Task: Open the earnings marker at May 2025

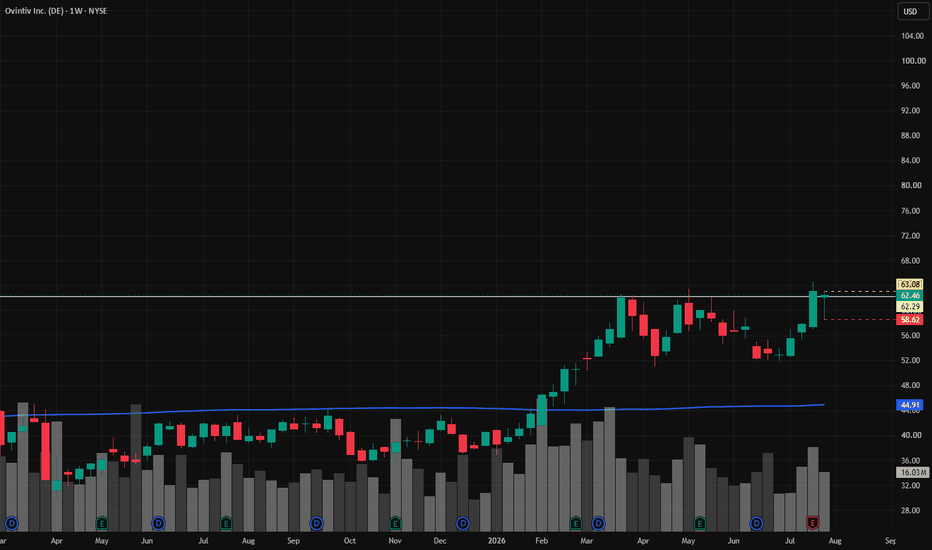Action: tap(102, 523)
